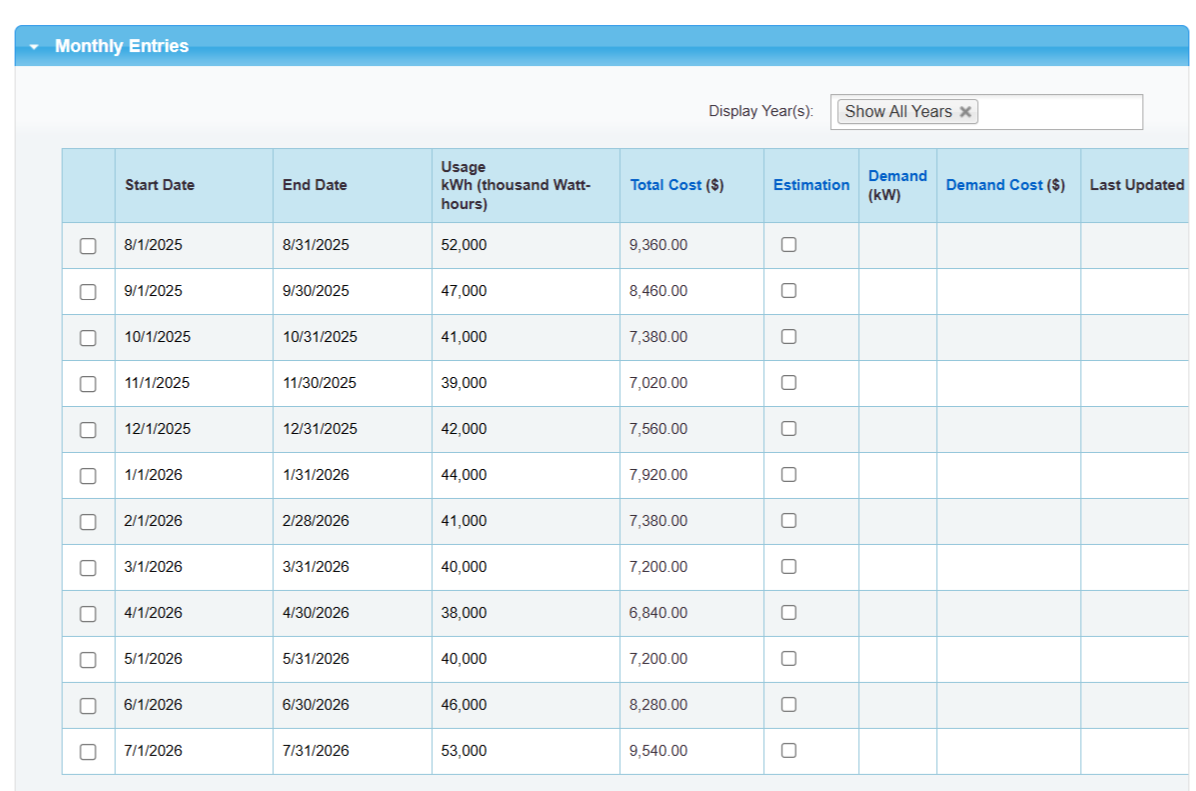Click the end date 2/28/2026

click(316, 521)
